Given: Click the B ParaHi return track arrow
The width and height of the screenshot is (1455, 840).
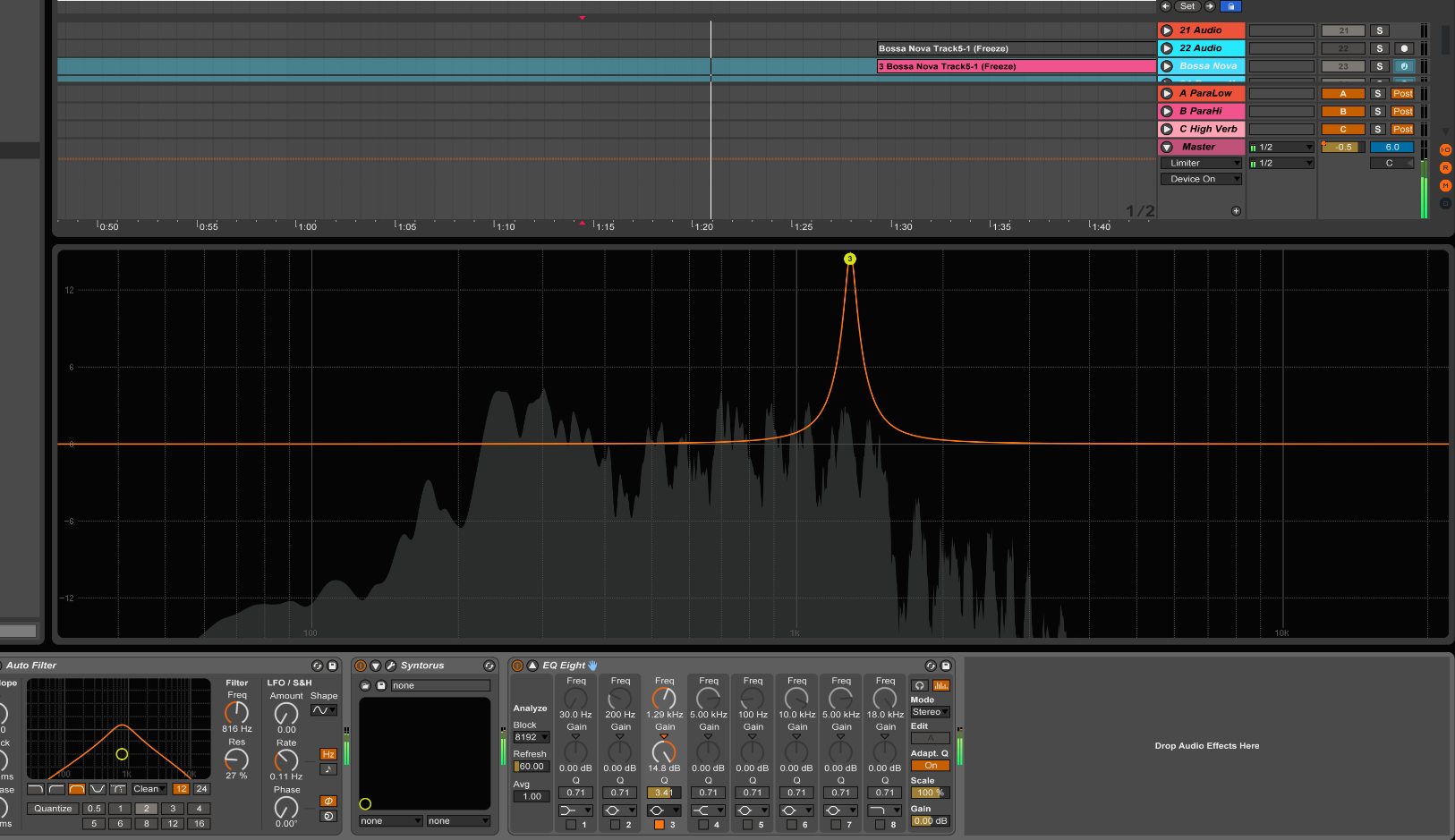Looking at the screenshot, I should pyautogui.click(x=1167, y=111).
